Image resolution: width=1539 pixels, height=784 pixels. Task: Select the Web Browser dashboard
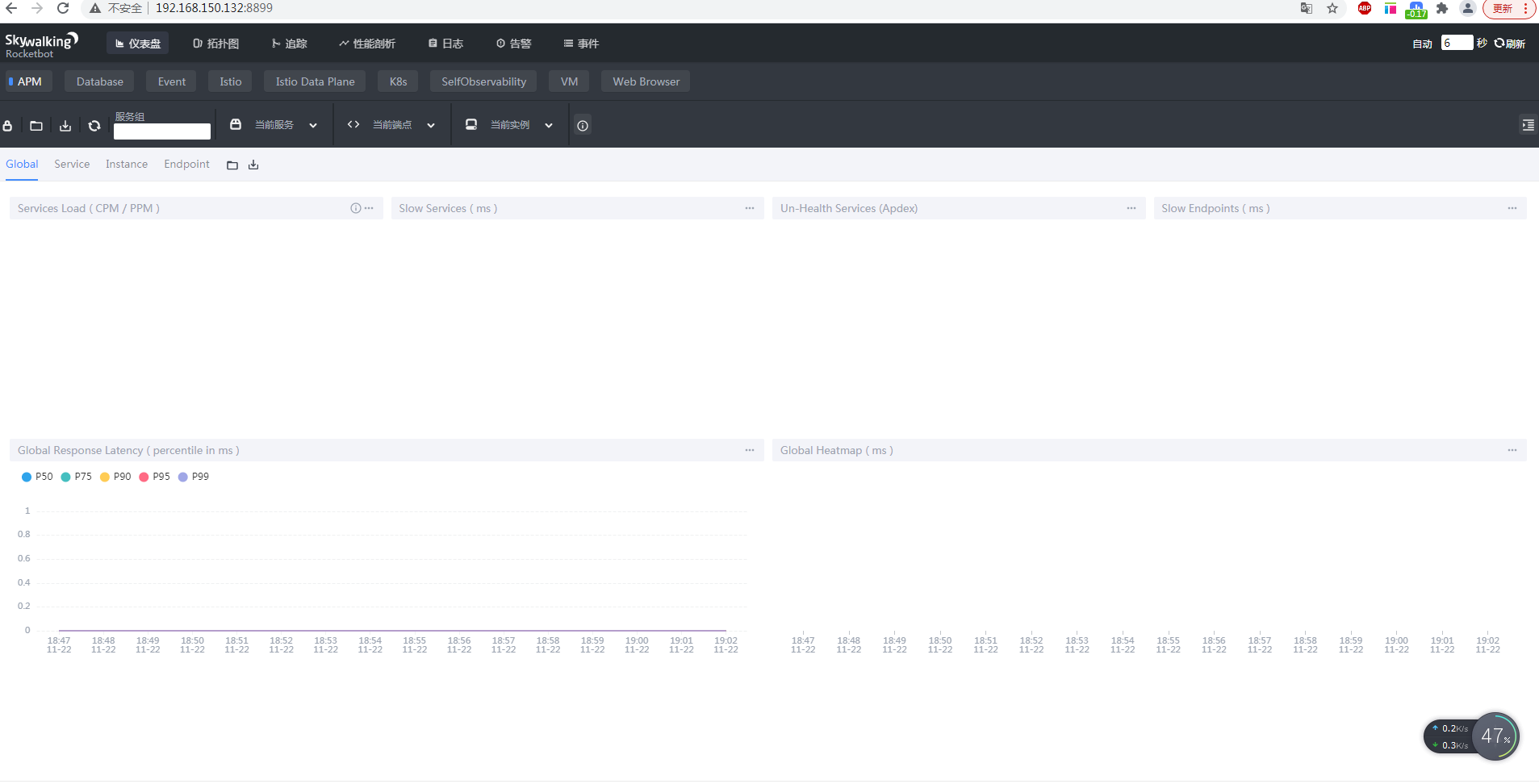coord(645,81)
